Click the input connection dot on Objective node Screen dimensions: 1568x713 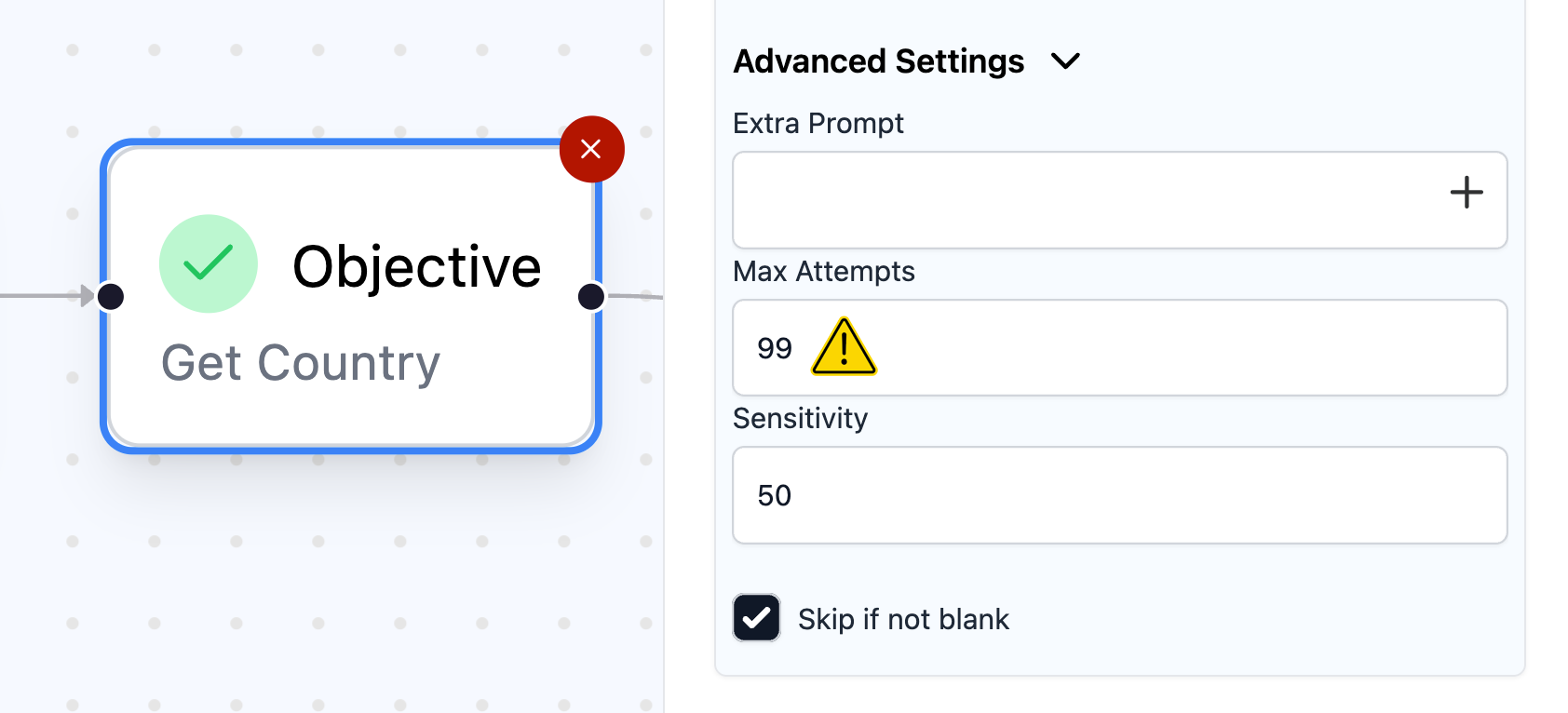[x=111, y=296]
